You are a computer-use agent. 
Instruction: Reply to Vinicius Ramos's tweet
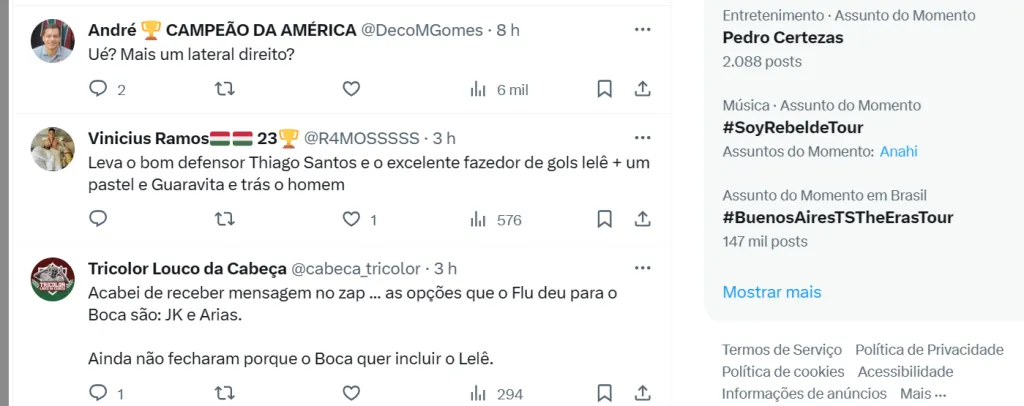tap(98, 219)
